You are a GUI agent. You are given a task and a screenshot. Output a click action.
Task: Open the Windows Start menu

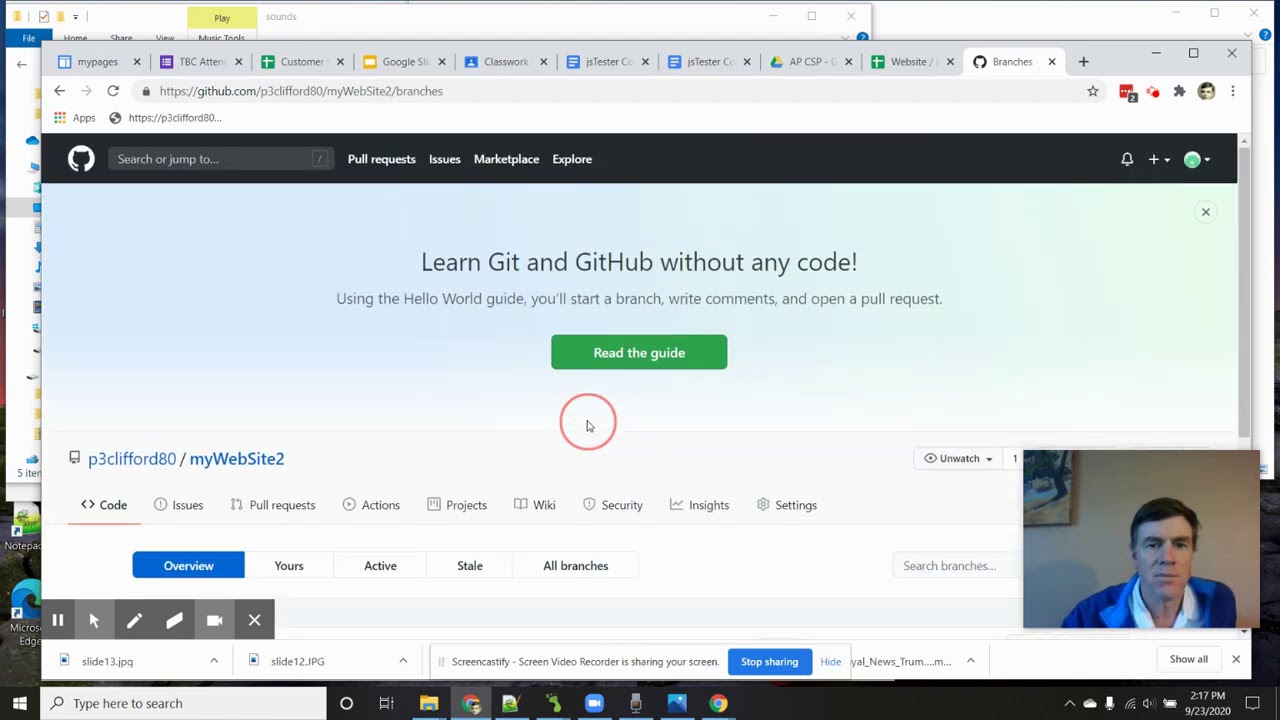click(x=20, y=703)
